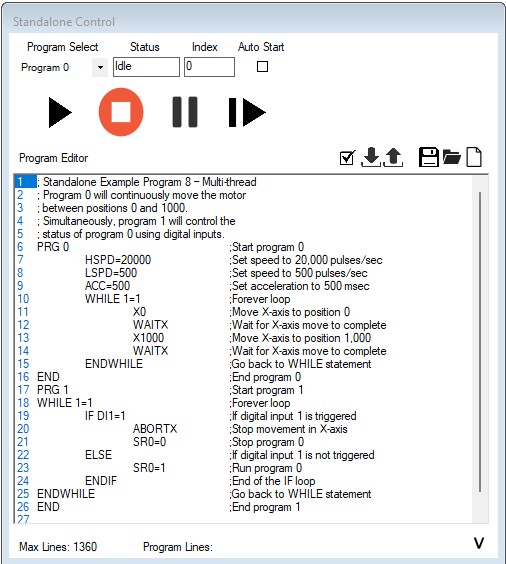Upload the program using the up-arrow icon
This screenshot has height=564, width=506.
pyautogui.click(x=393, y=157)
